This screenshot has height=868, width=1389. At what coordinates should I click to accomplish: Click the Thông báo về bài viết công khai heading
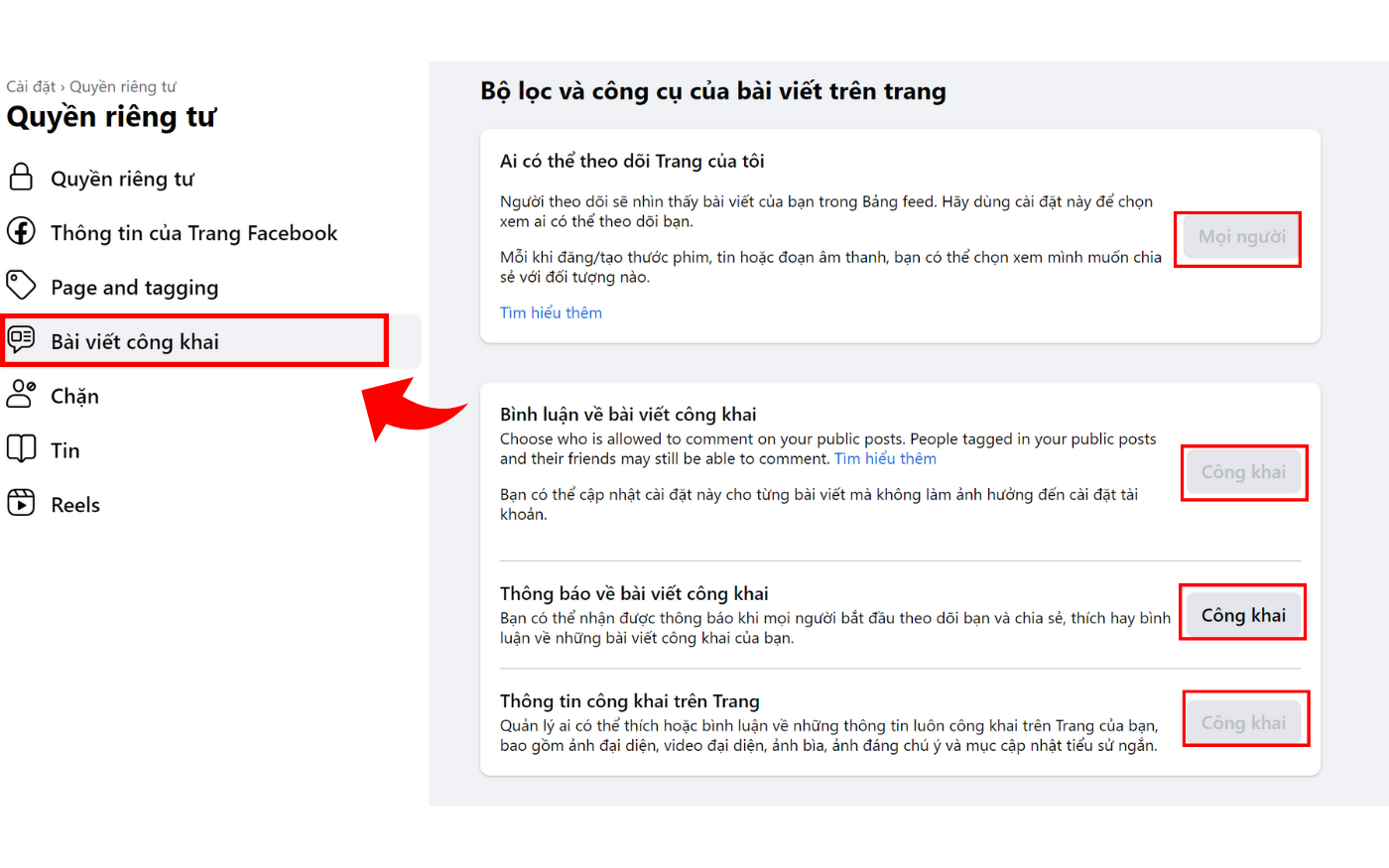click(x=634, y=593)
